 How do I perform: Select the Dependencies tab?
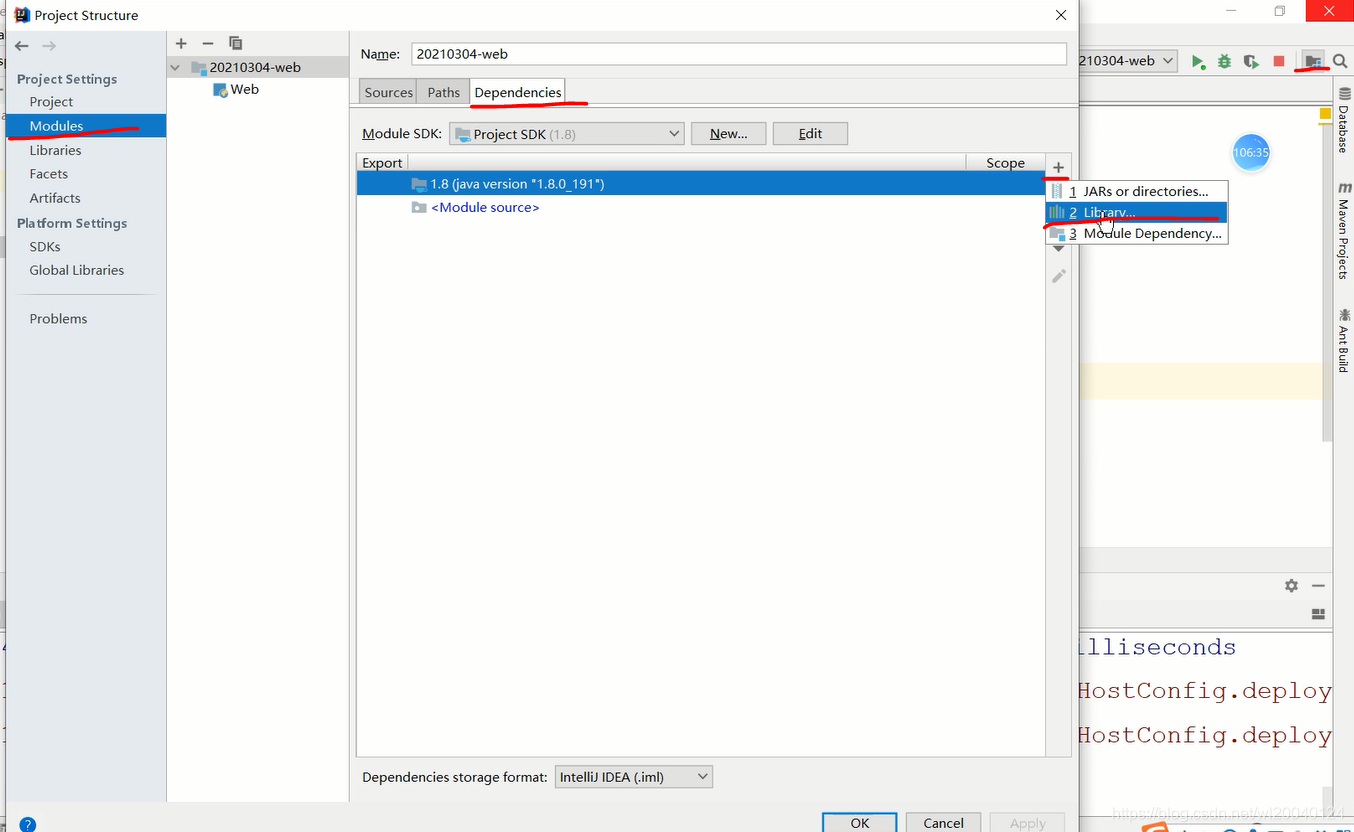517,92
